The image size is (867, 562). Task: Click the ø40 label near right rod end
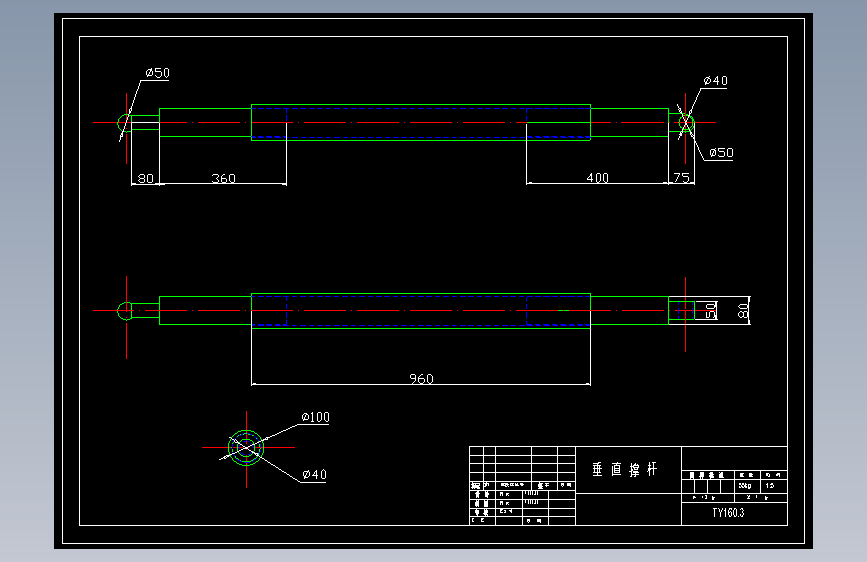[715, 81]
